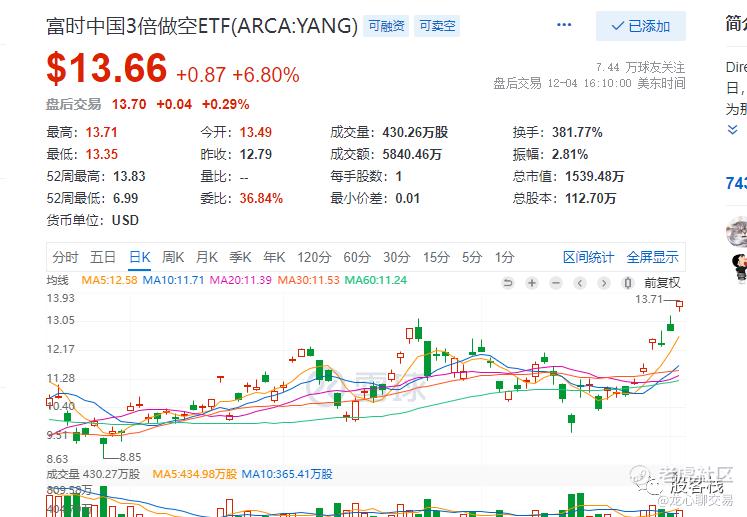Click the MA60:11.24 indicator label
The width and height of the screenshot is (747, 517).
[x=376, y=280]
